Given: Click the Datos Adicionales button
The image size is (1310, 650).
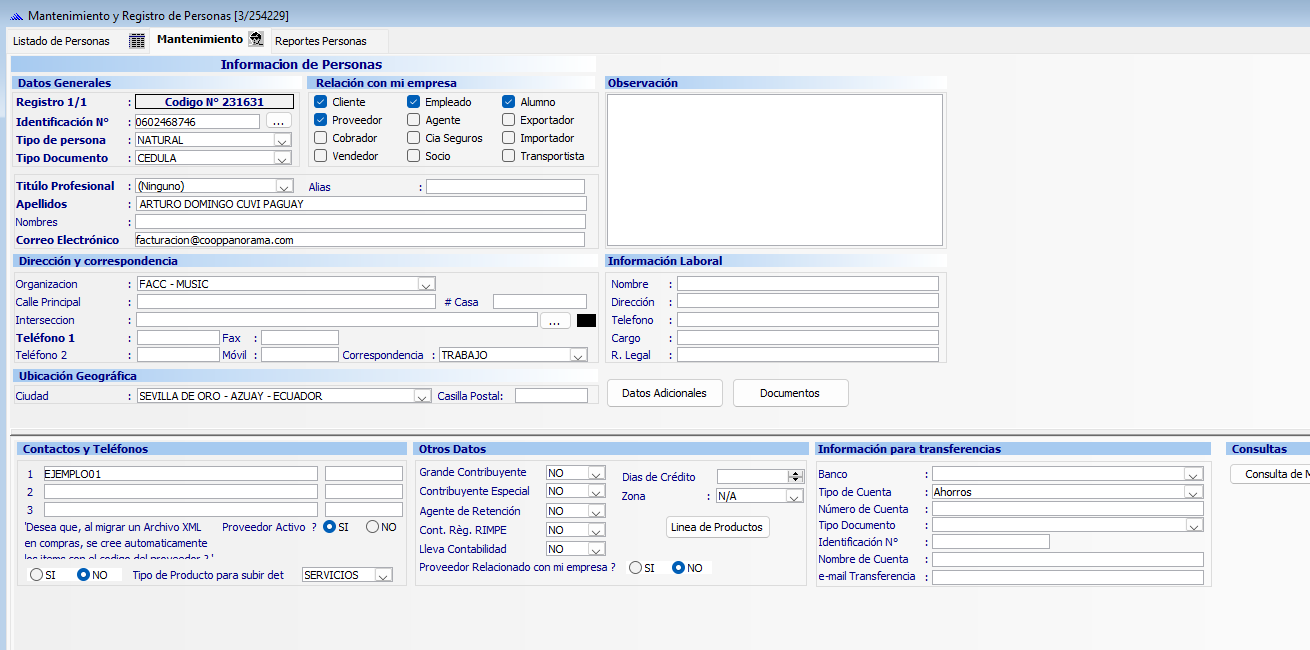Looking at the screenshot, I should 664,393.
